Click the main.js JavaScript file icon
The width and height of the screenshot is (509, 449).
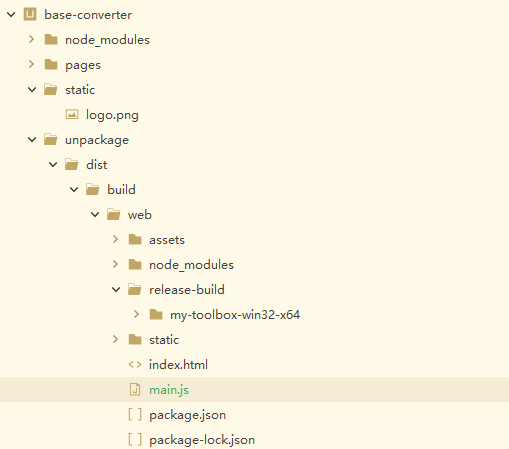point(135,389)
